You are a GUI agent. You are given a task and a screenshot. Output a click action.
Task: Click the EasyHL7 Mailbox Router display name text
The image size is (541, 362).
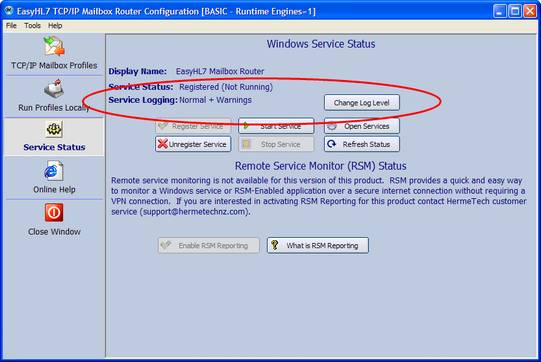[x=220, y=71]
